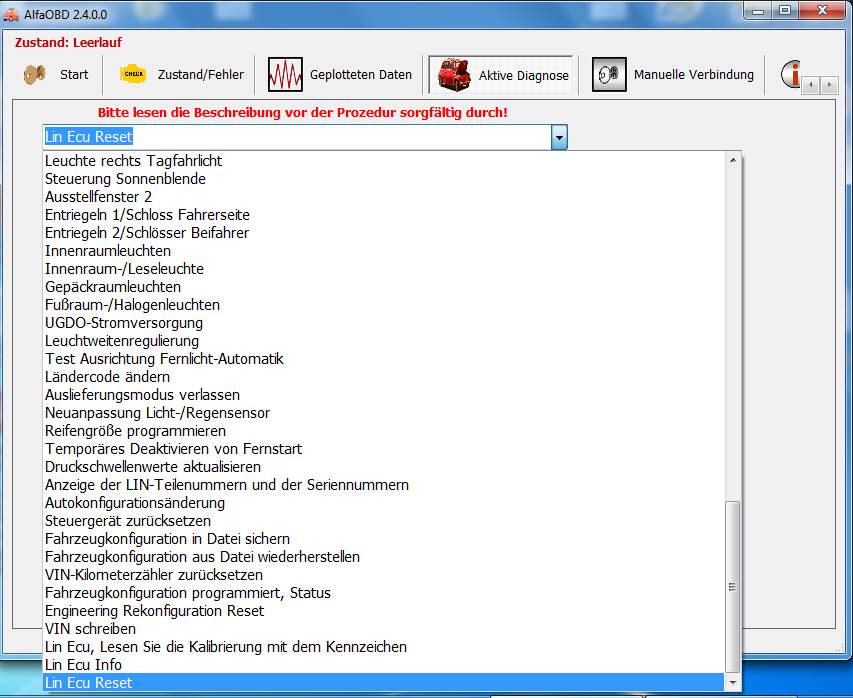Viewport: 853px width, 698px height.
Task: Pick Reifengröße programmieren in the dropdown
Action: pyautogui.click(x=135, y=431)
